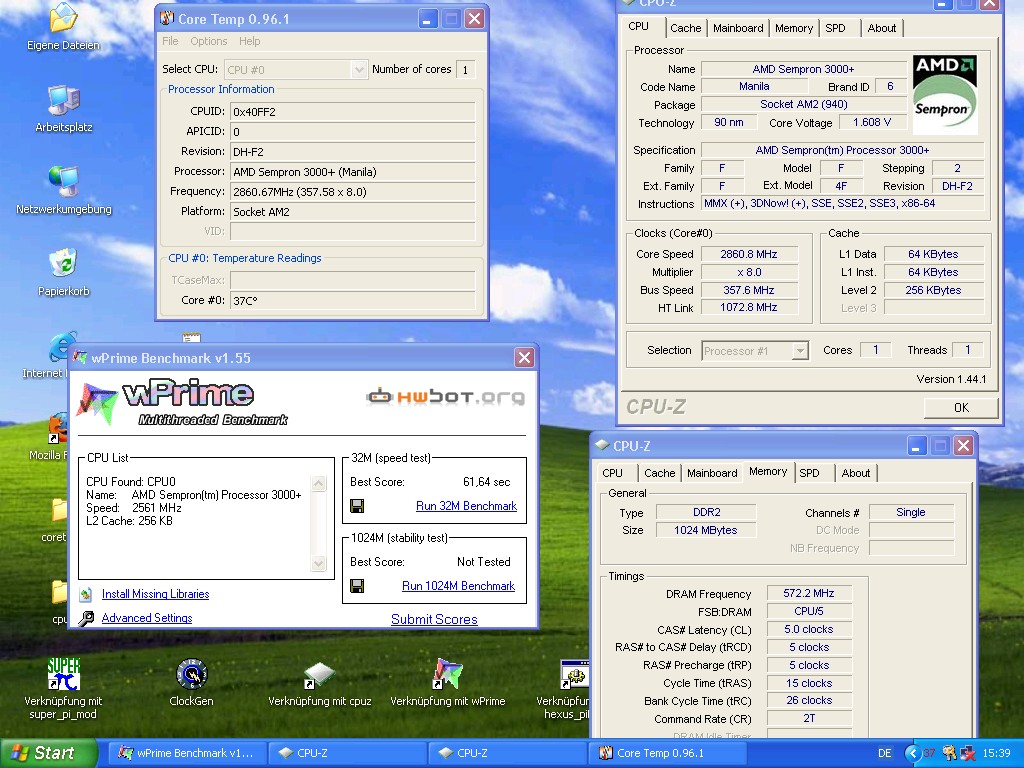
Task: Switch to SPD tab in lower CPU-Z window
Action: pyautogui.click(x=809, y=473)
